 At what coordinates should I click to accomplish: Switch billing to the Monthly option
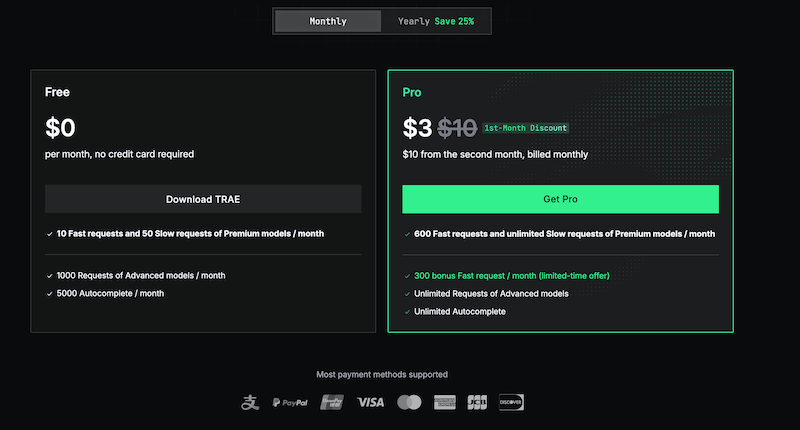328,21
